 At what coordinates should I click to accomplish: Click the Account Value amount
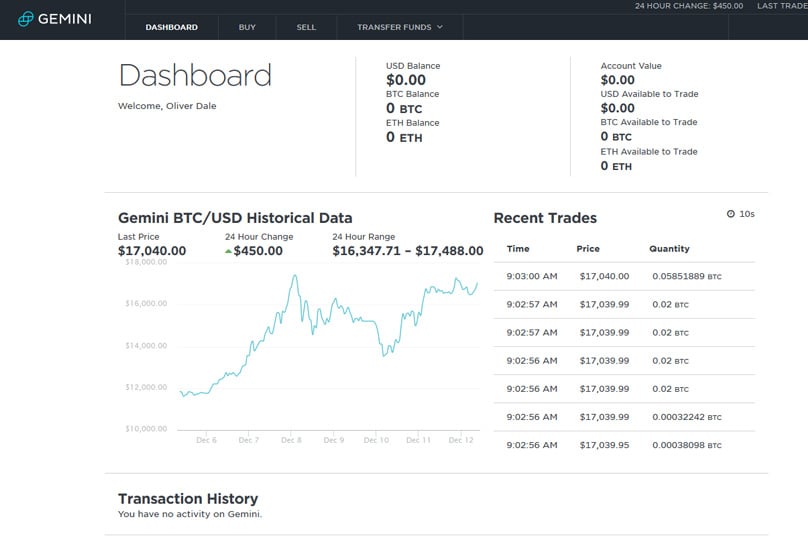(617, 80)
